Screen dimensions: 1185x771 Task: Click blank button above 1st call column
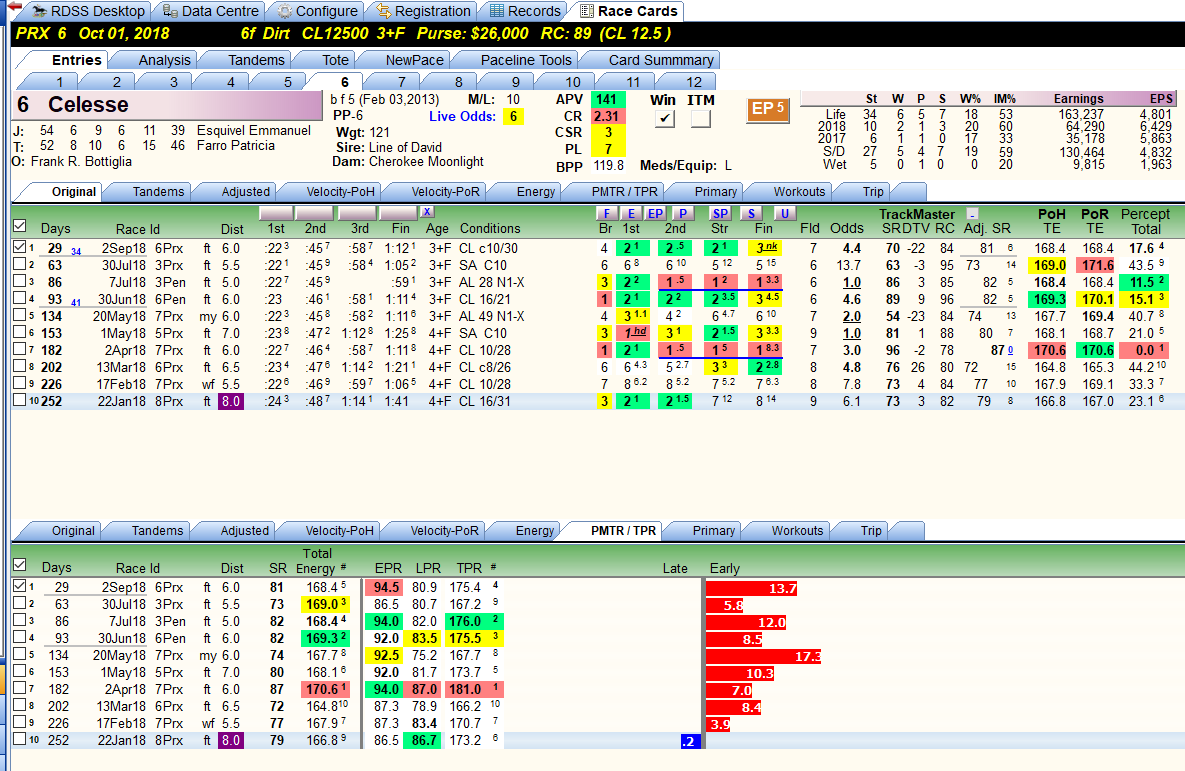pyautogui.click(x=276, y=212)
